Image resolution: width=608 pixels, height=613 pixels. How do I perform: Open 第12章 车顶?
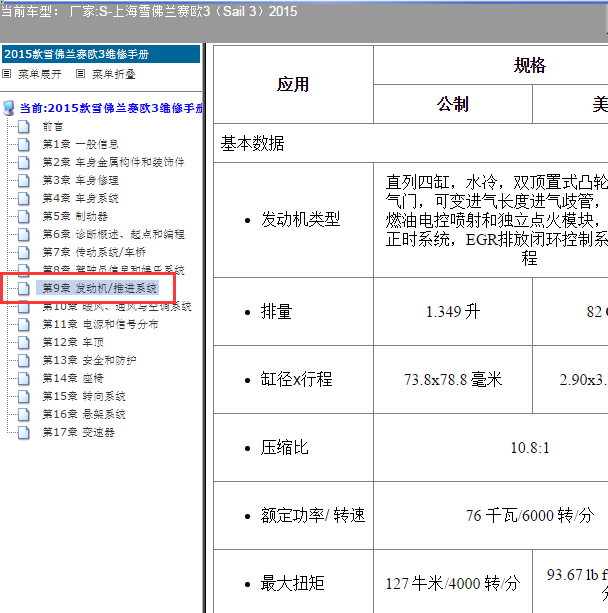73,342
